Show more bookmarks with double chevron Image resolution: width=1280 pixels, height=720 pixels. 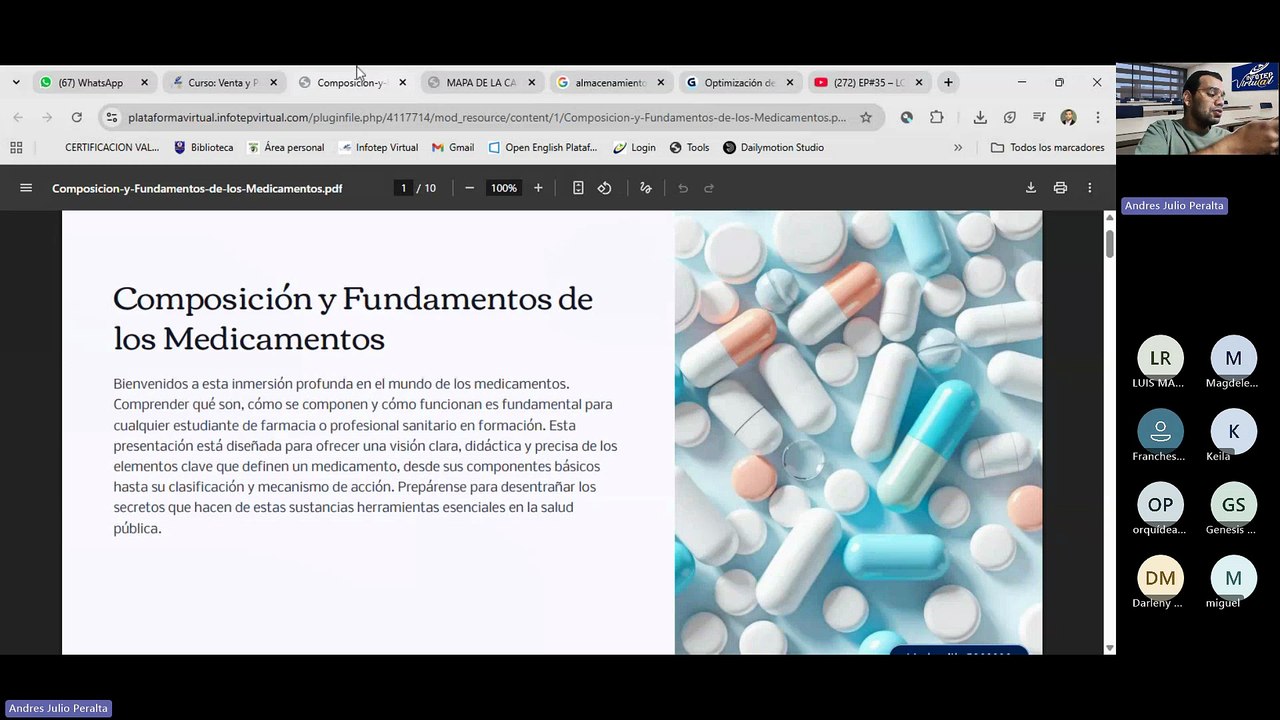coord(958,147)
